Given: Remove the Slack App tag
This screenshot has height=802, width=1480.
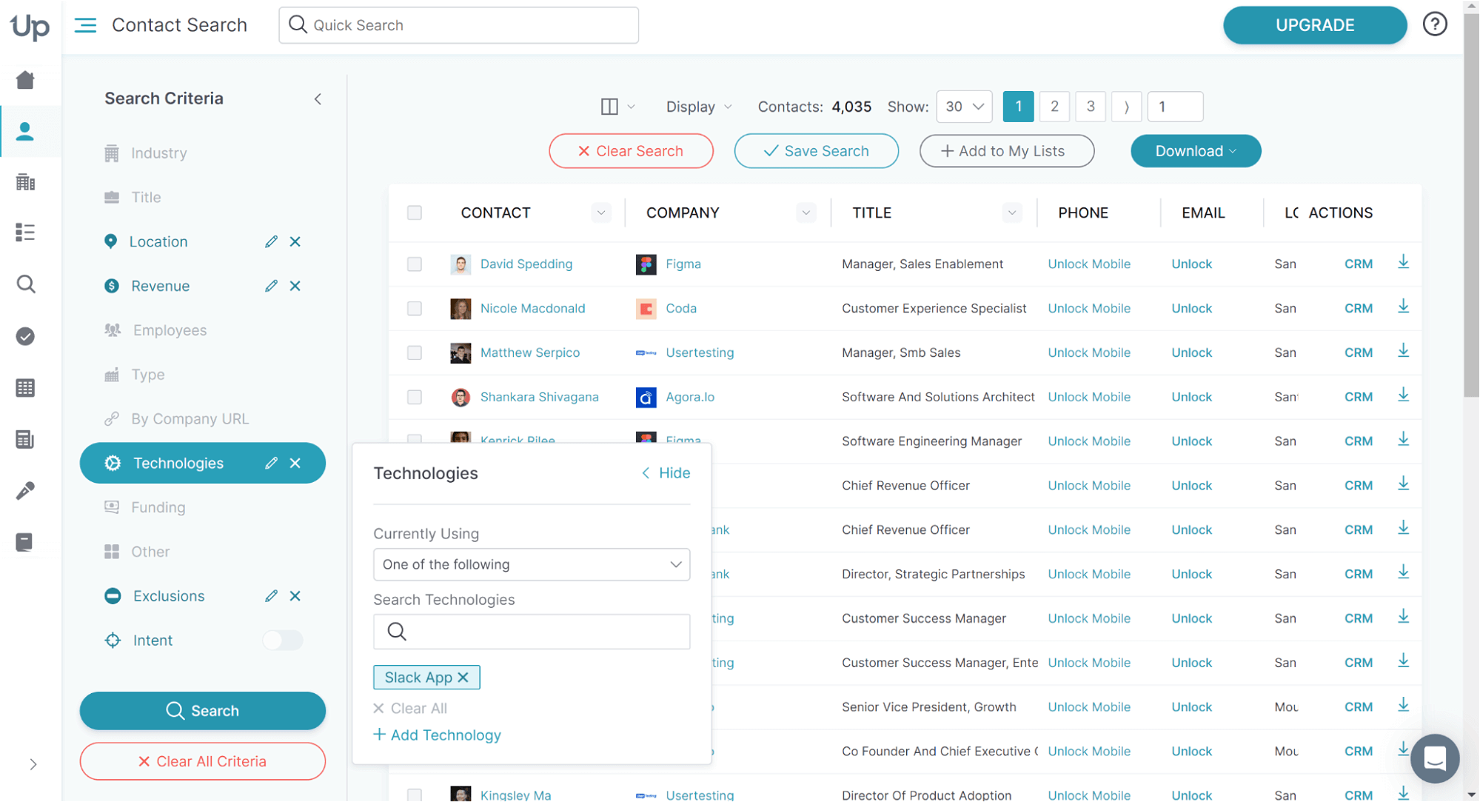Looking at the screenshot, I should [463, 677].
